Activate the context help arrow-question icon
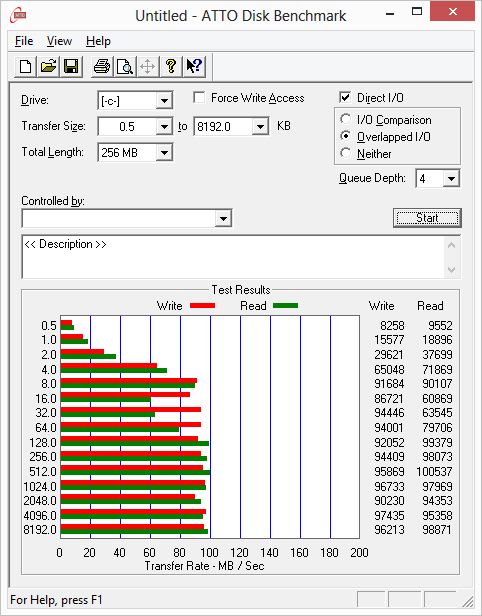Image resolution: width=482 pixels, height=616 pixels. click(x=194, y=66)
